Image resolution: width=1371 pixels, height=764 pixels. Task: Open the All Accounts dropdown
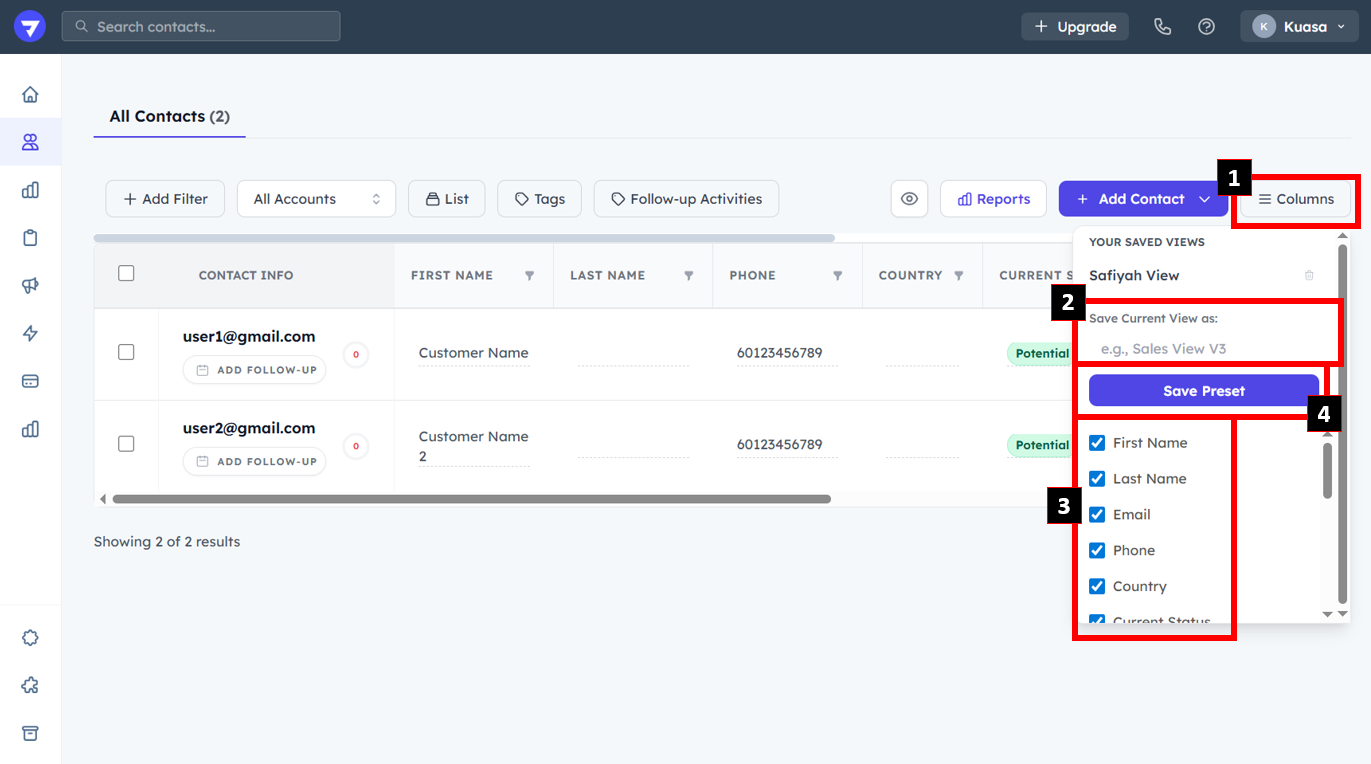(x=316, y=199)
